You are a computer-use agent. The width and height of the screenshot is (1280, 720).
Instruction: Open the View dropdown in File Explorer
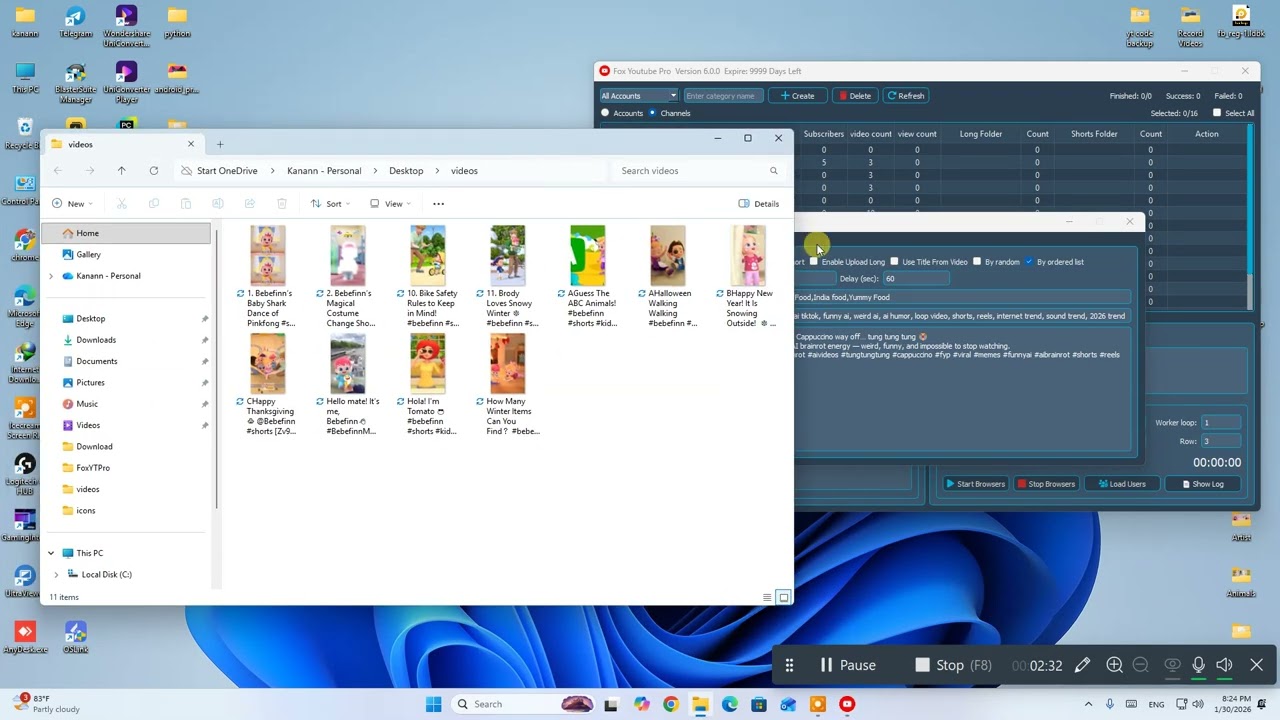[x=390, y=204]
